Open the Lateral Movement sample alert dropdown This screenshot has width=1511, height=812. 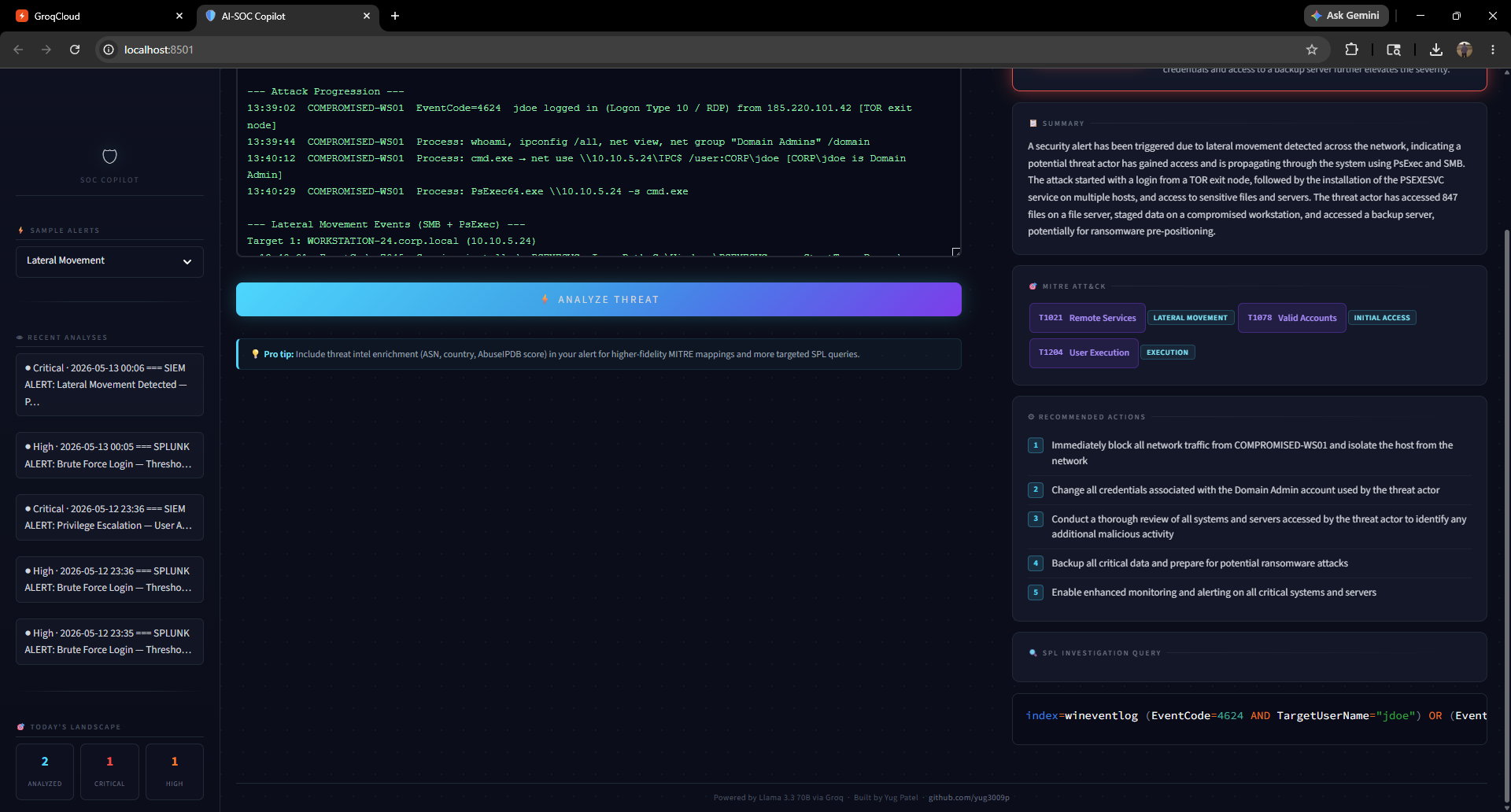[109, 261]
